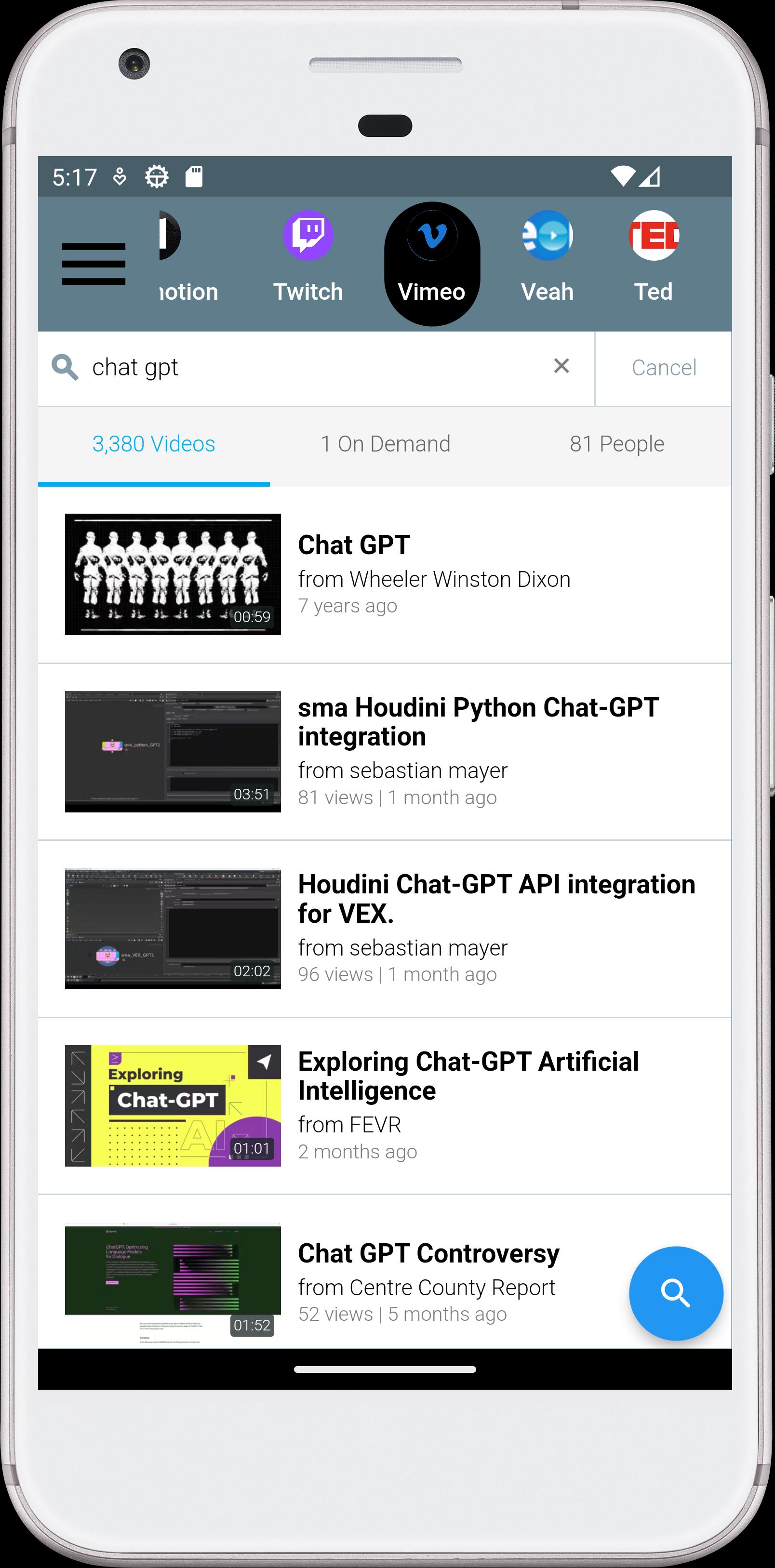Tap 'Chat GPT Controversy' title
This screenshot has width=775, height=1568.
tap(428, 1253)
